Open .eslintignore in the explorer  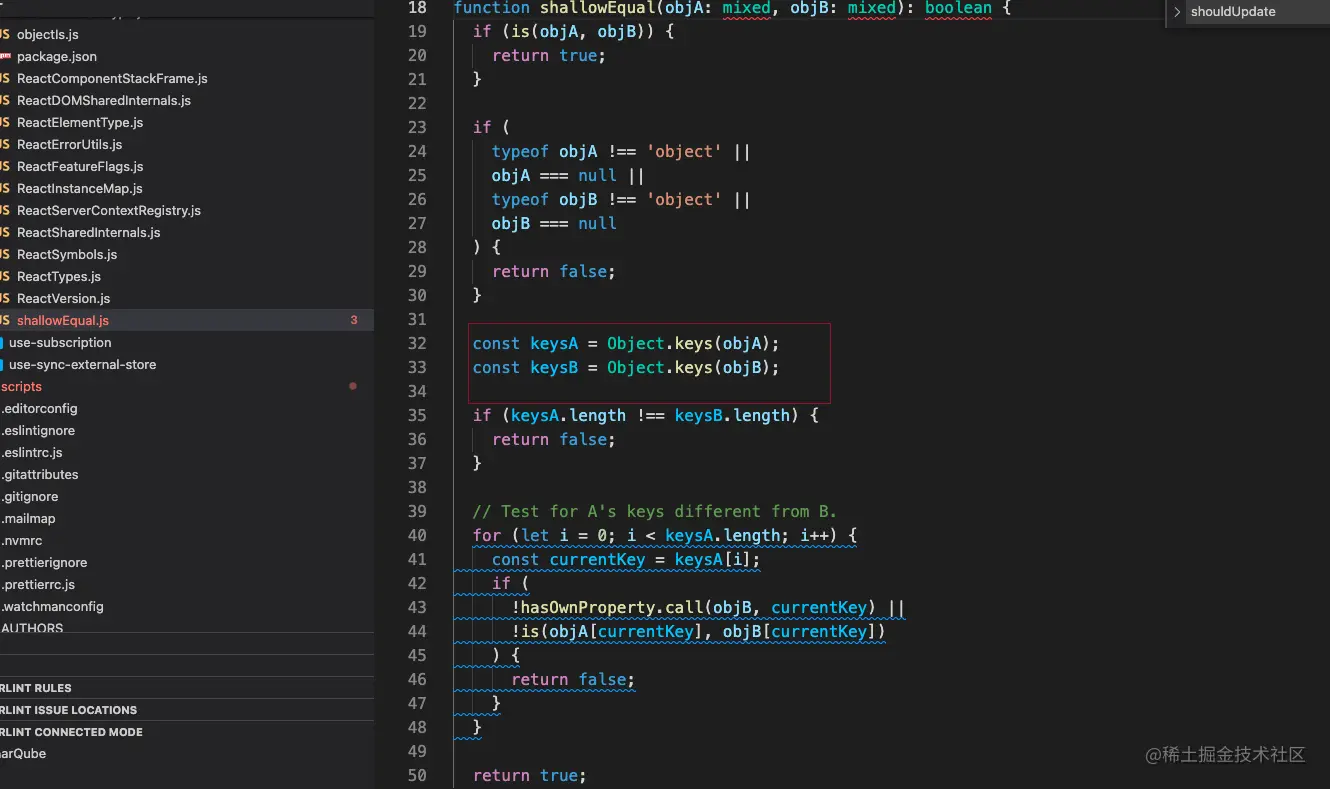coord(38,430)
